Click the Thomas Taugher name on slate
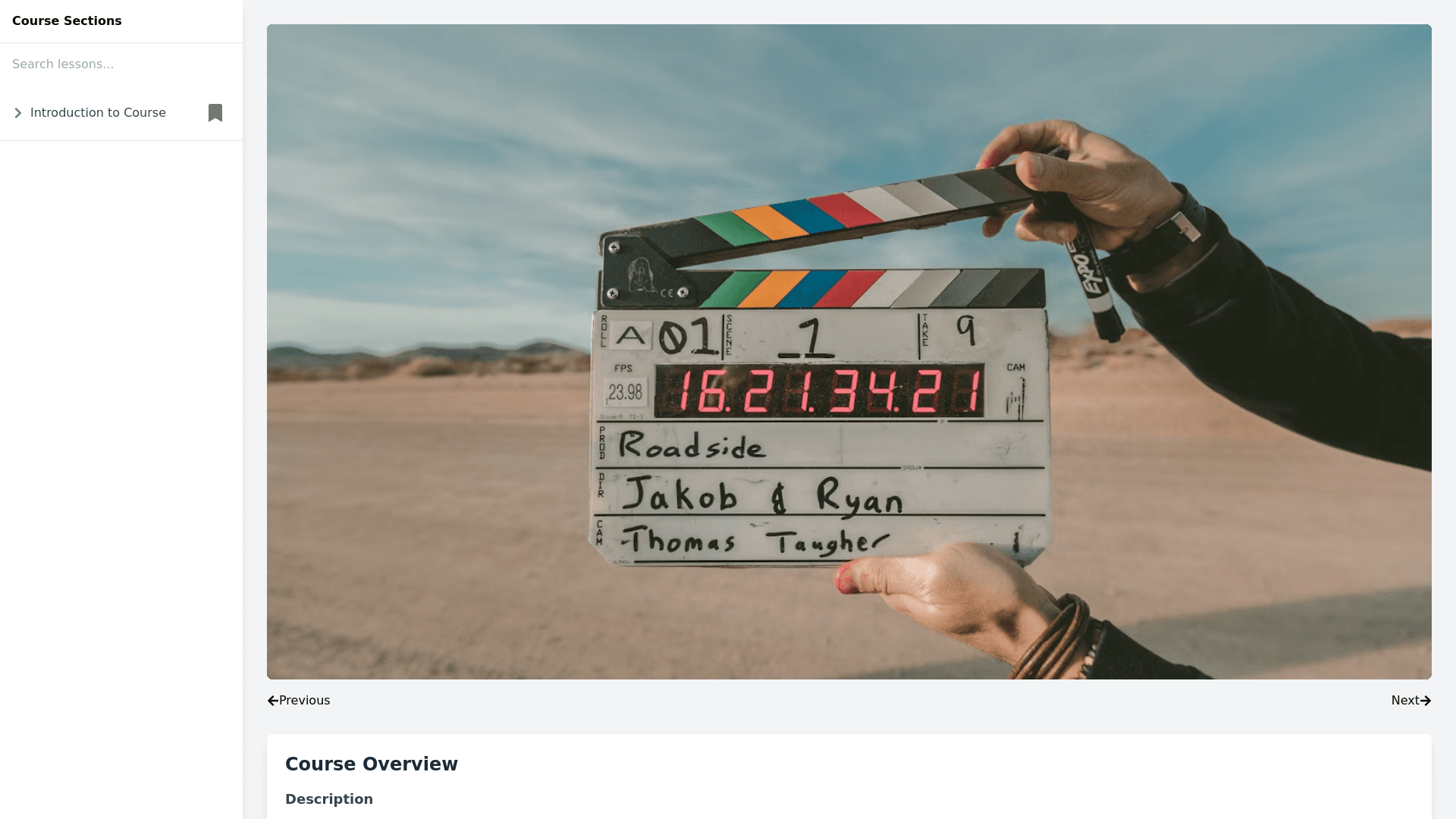 tap(755, 542)
